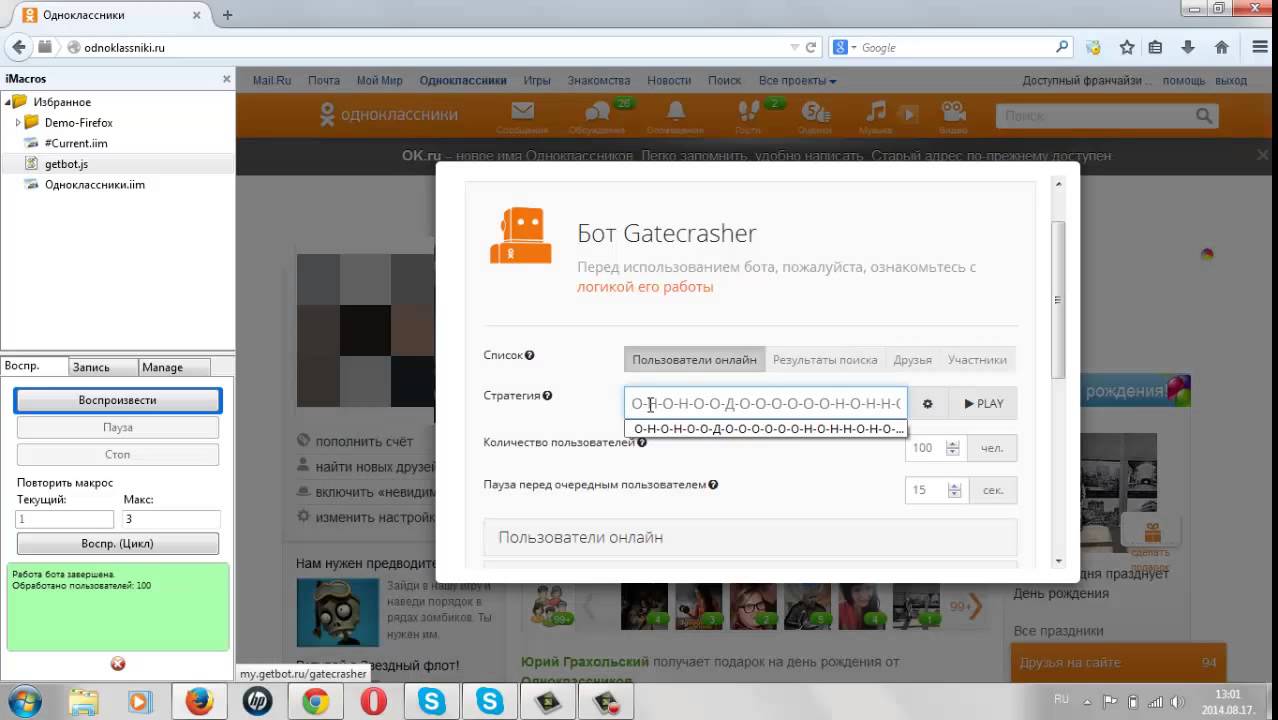Open HP icon in the taskbar

tap(257, 702)
